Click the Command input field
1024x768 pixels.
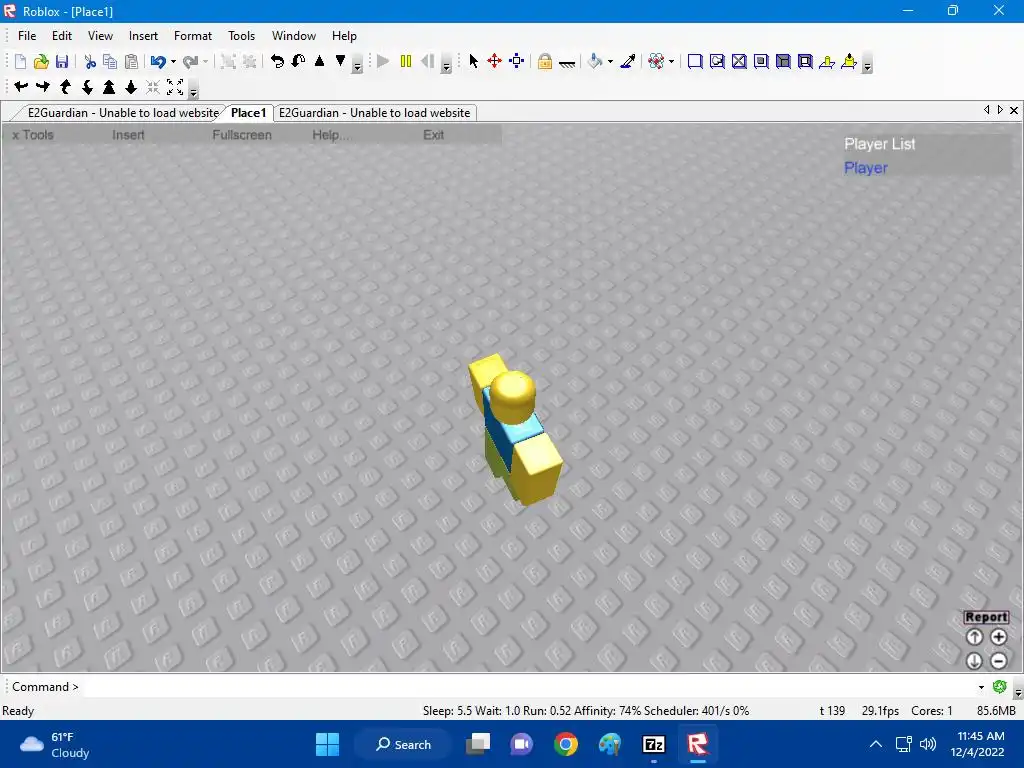(529, 687)
